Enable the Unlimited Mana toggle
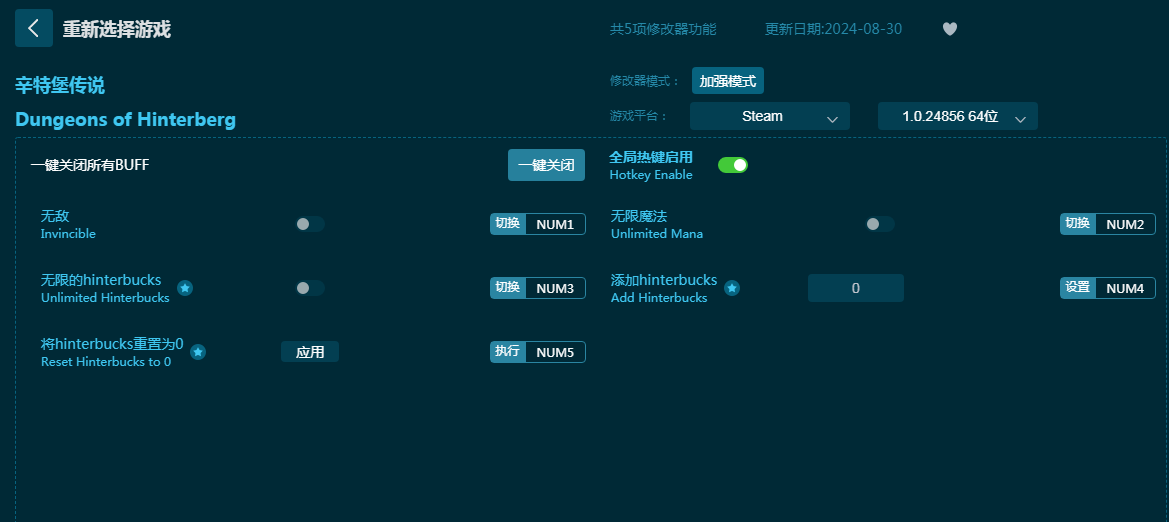Screen dimensions: 1169x522 pos(879,224)
